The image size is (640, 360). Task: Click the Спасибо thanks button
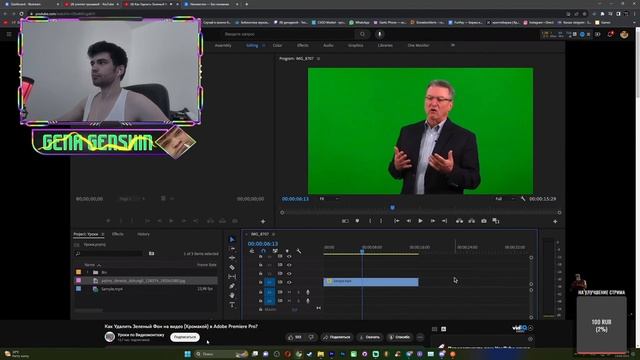click(x=400, y=337)
